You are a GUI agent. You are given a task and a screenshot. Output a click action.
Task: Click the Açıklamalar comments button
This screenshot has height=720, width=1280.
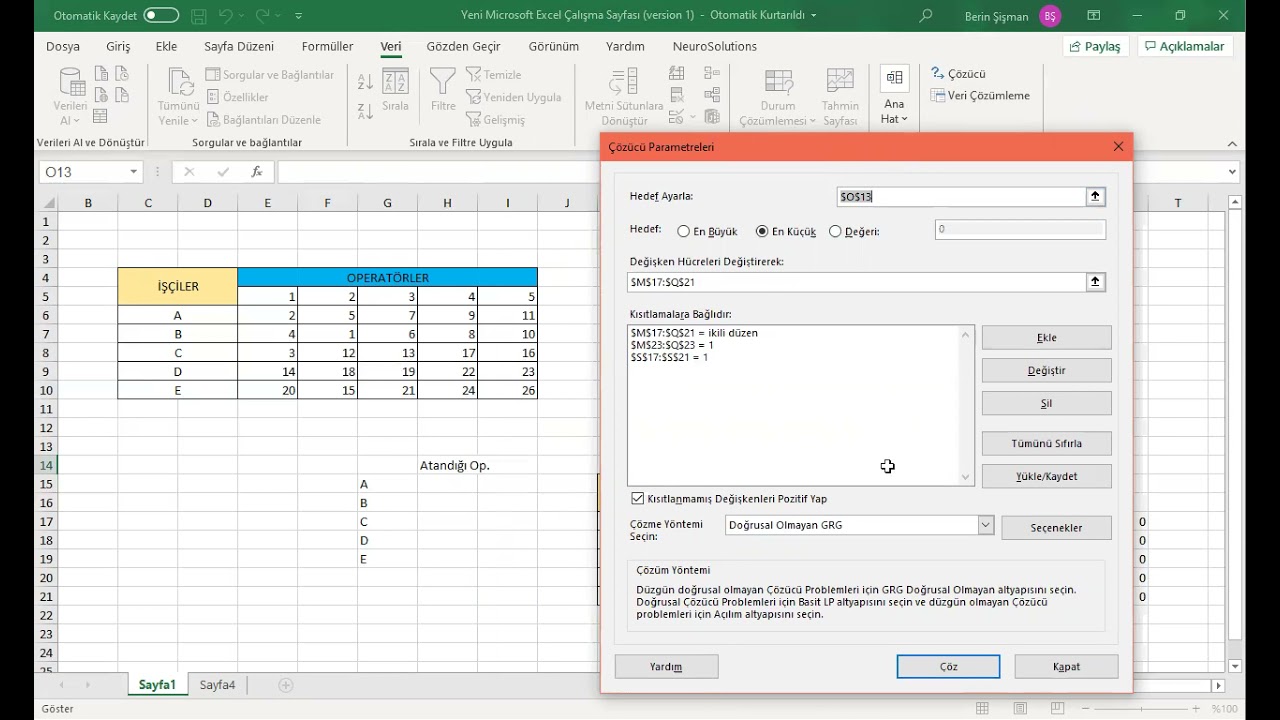[x=1185, y=46]
